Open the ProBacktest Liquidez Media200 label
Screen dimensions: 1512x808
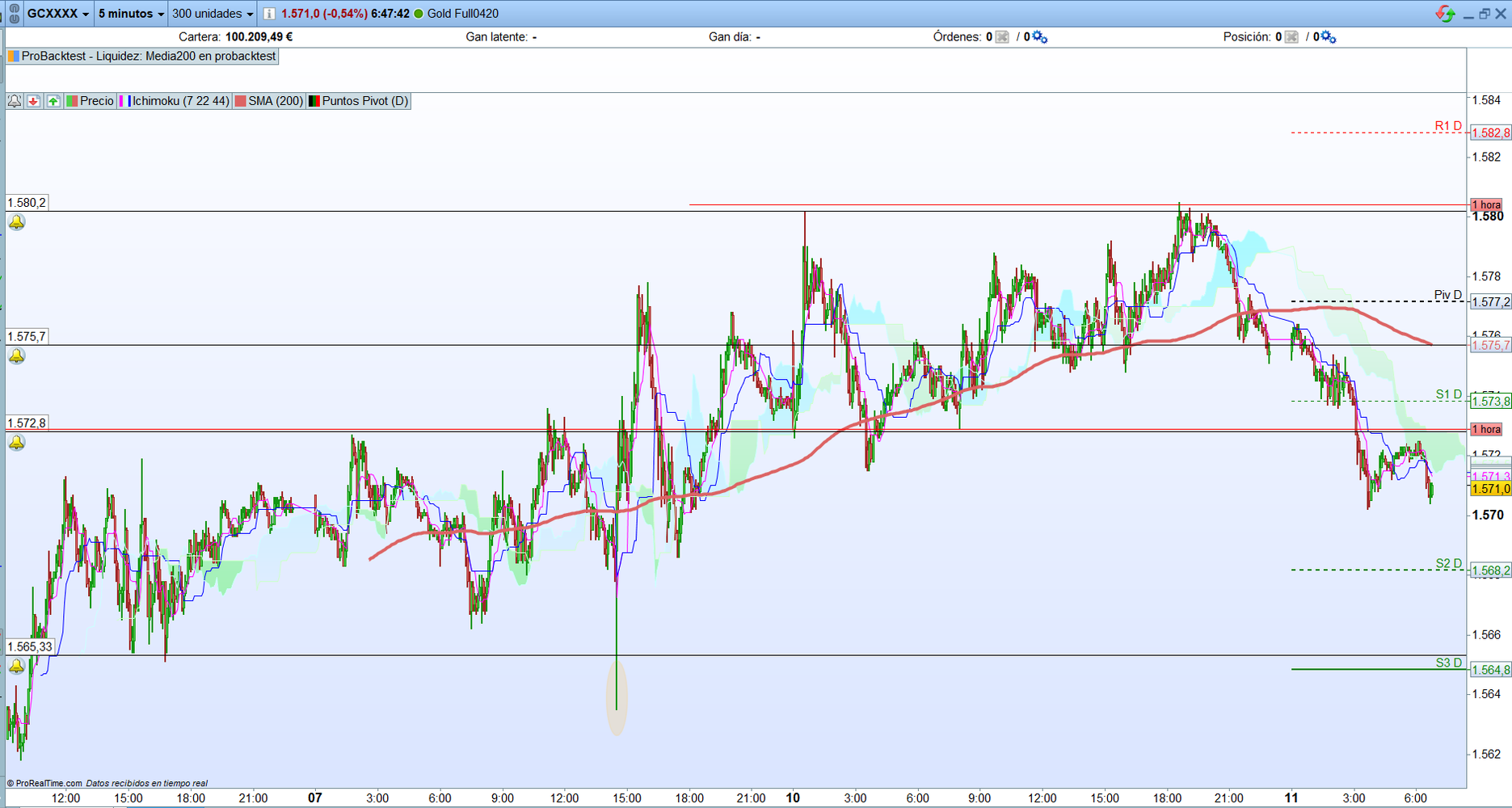click(142, 57)
